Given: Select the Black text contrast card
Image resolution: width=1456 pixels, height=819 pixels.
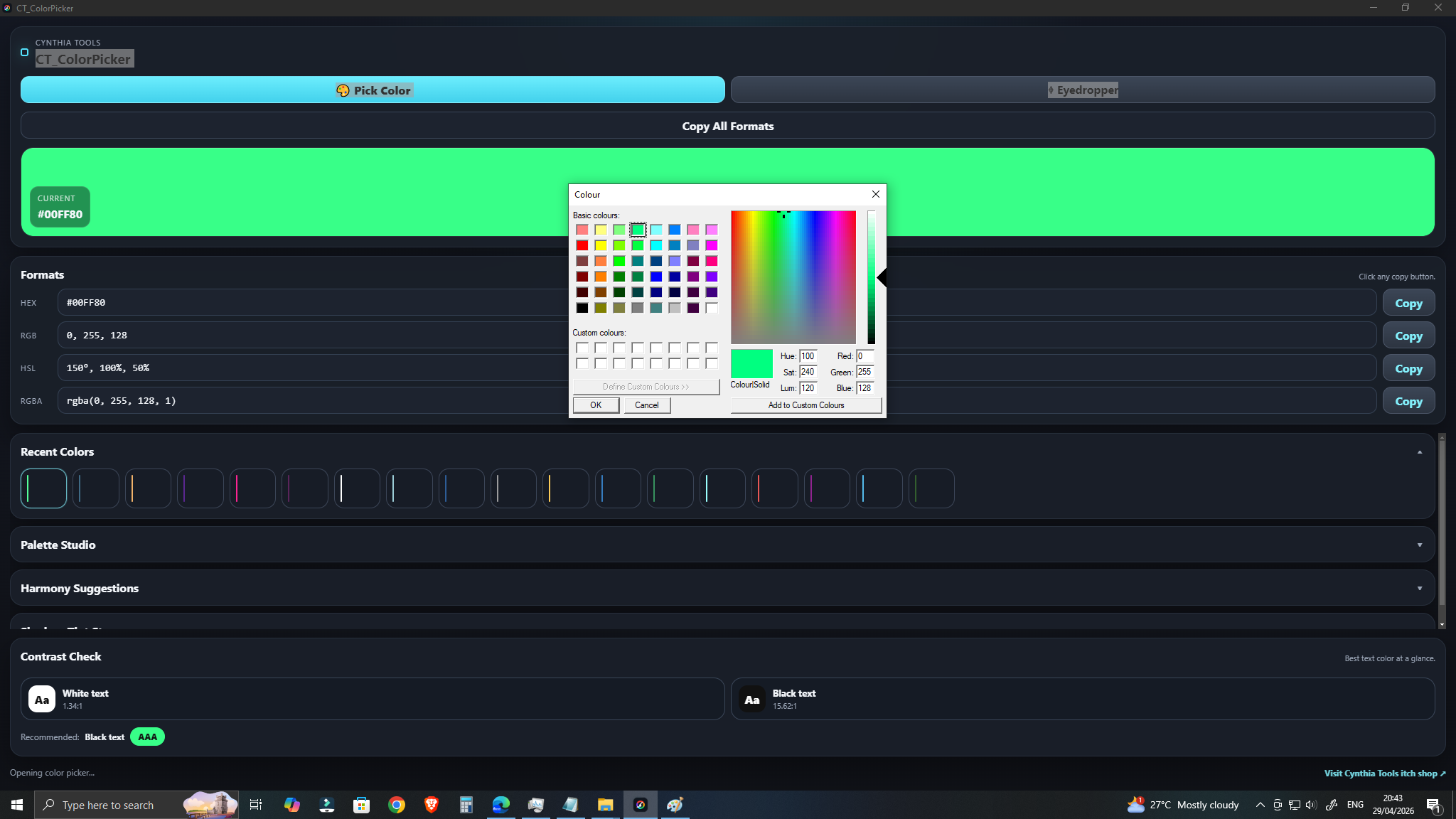Looking at the screenshot, I should [1083, 699].
